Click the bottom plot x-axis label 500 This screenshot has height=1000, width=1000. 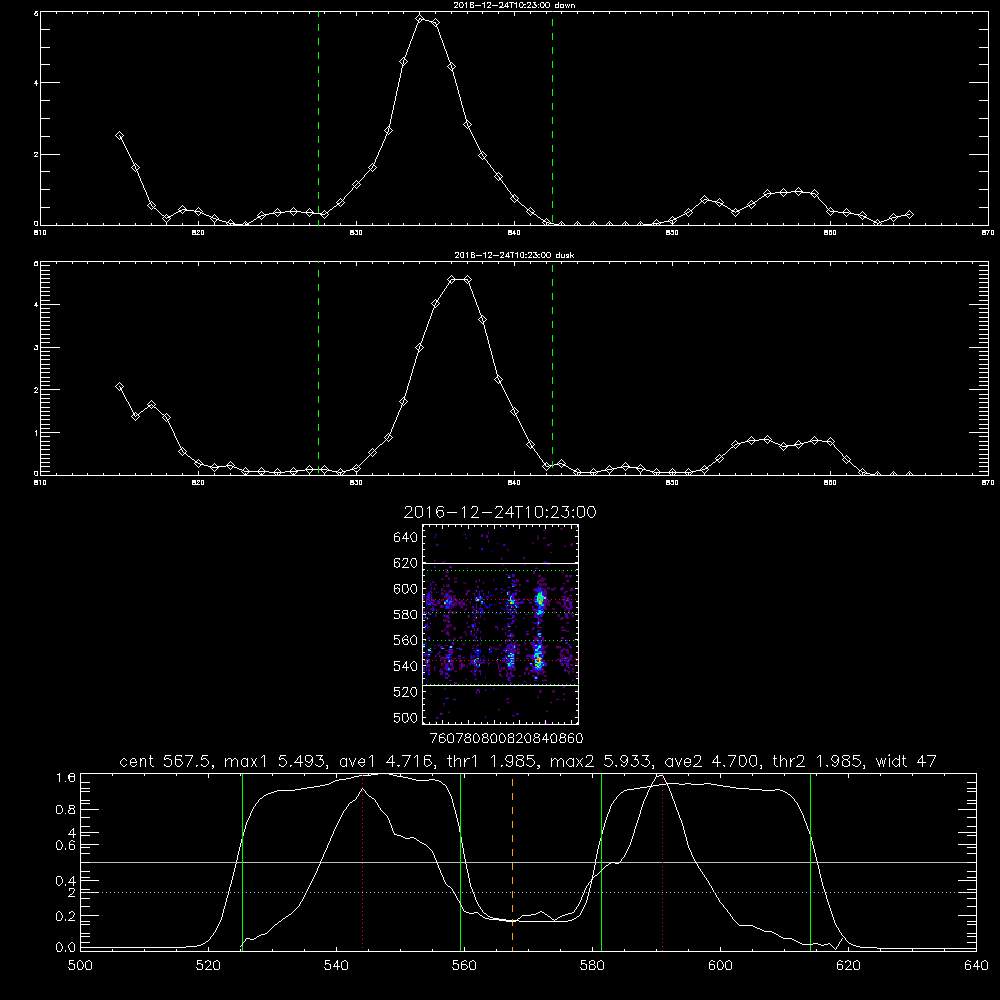point(80,966)
